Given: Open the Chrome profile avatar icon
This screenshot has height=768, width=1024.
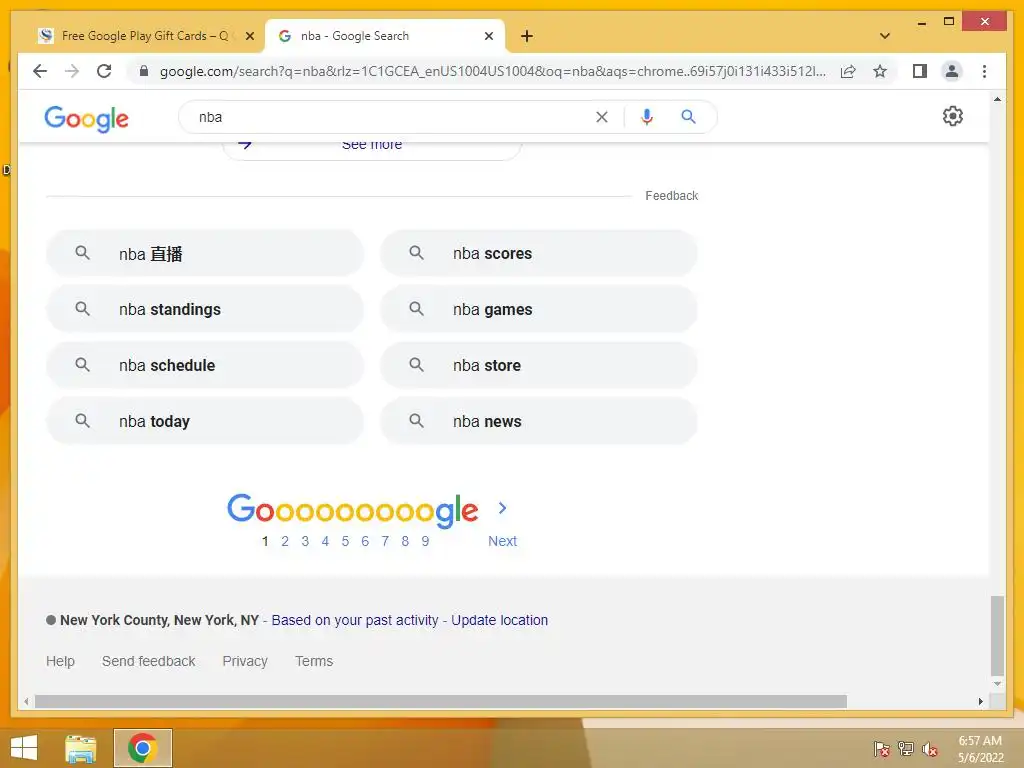Looking at the screenshot, I should (952, 71).
